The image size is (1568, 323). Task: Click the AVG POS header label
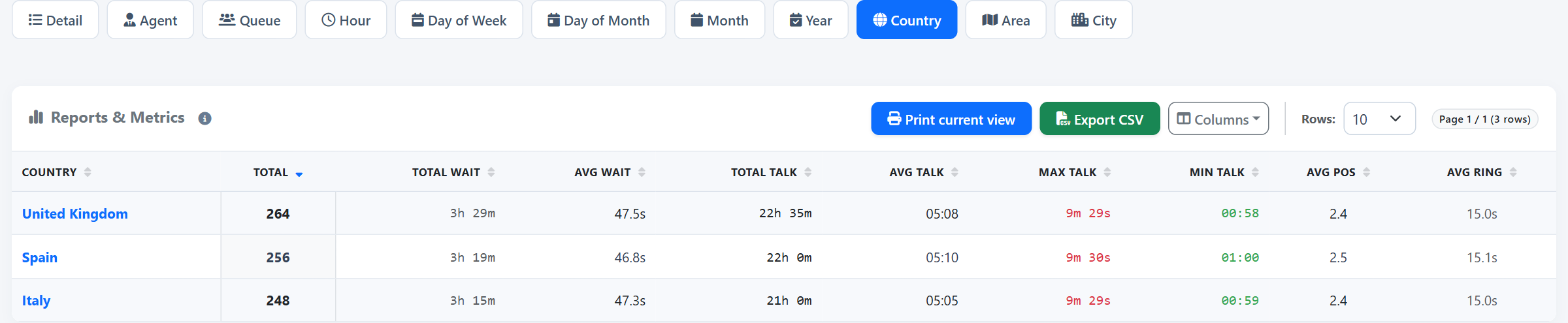pyautogui.click(x=1331, y=172)
